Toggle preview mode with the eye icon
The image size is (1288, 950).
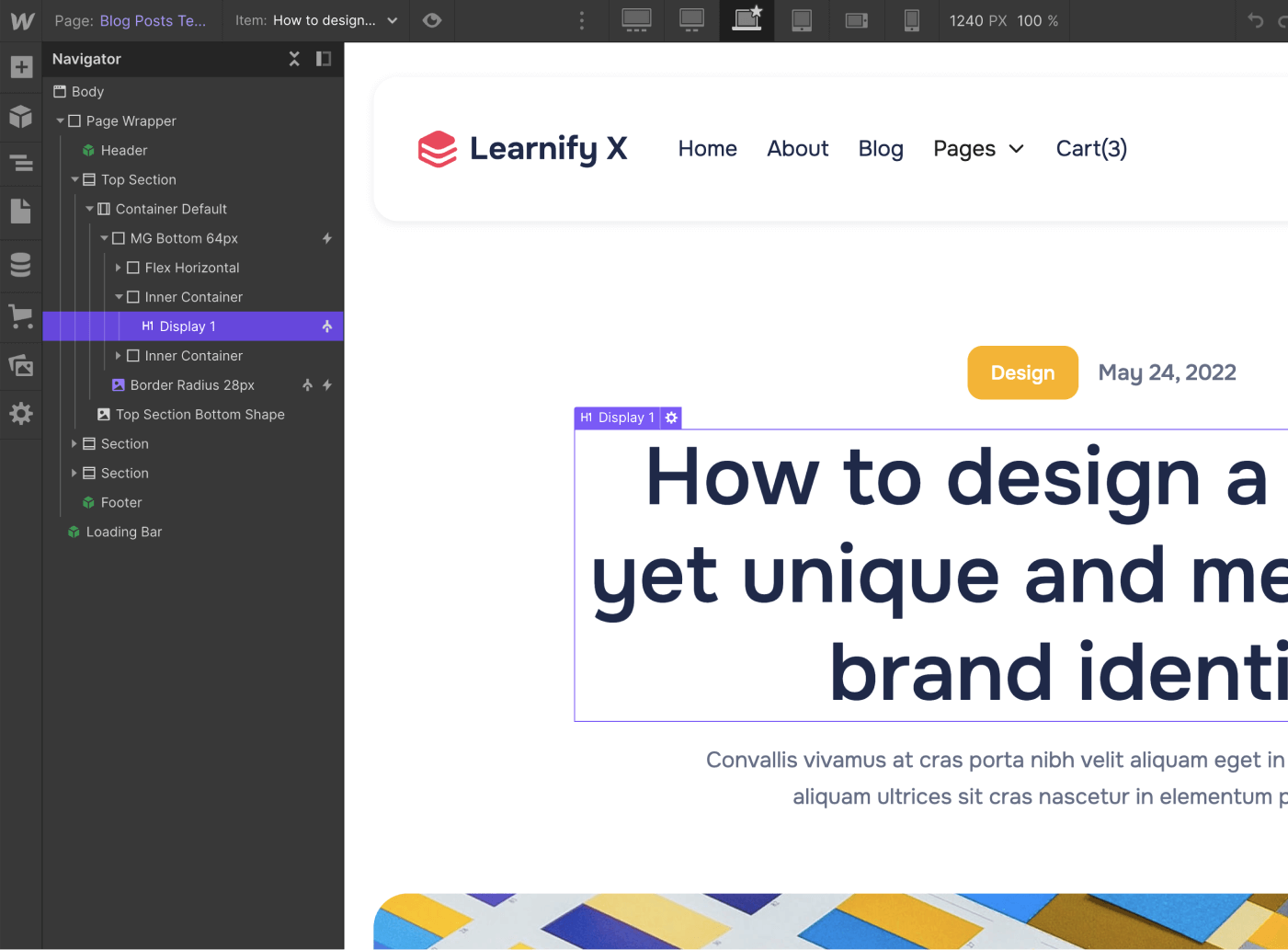[x=432, y=20]
